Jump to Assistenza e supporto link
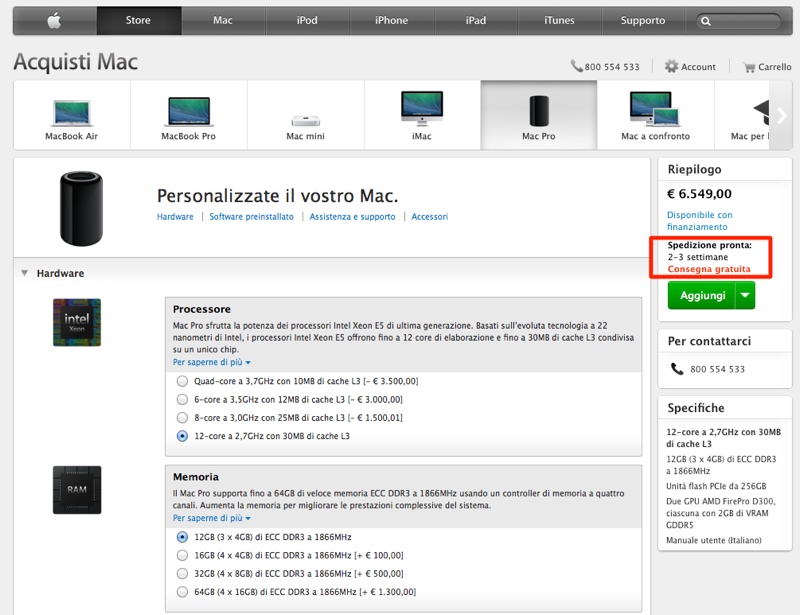This screenshot has width=800, height=615. [352, 216]
